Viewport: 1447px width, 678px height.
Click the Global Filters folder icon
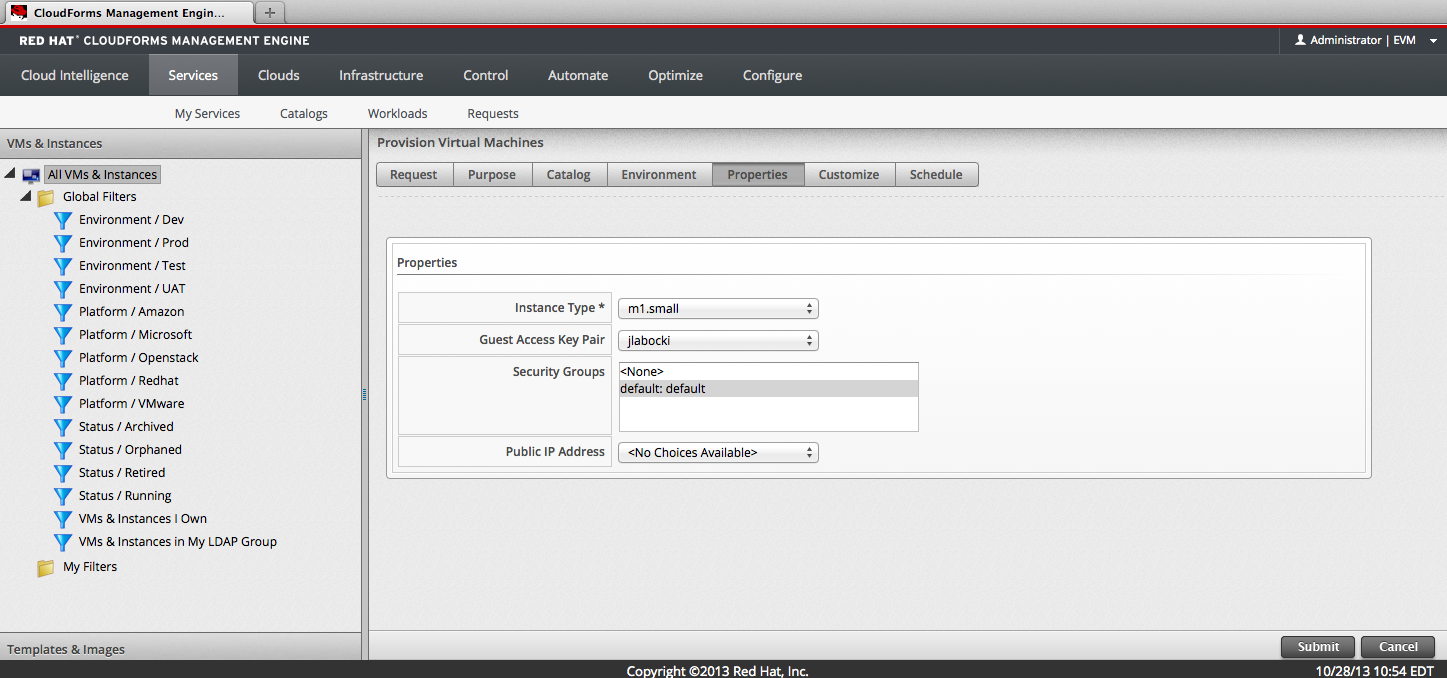point(46,198)
